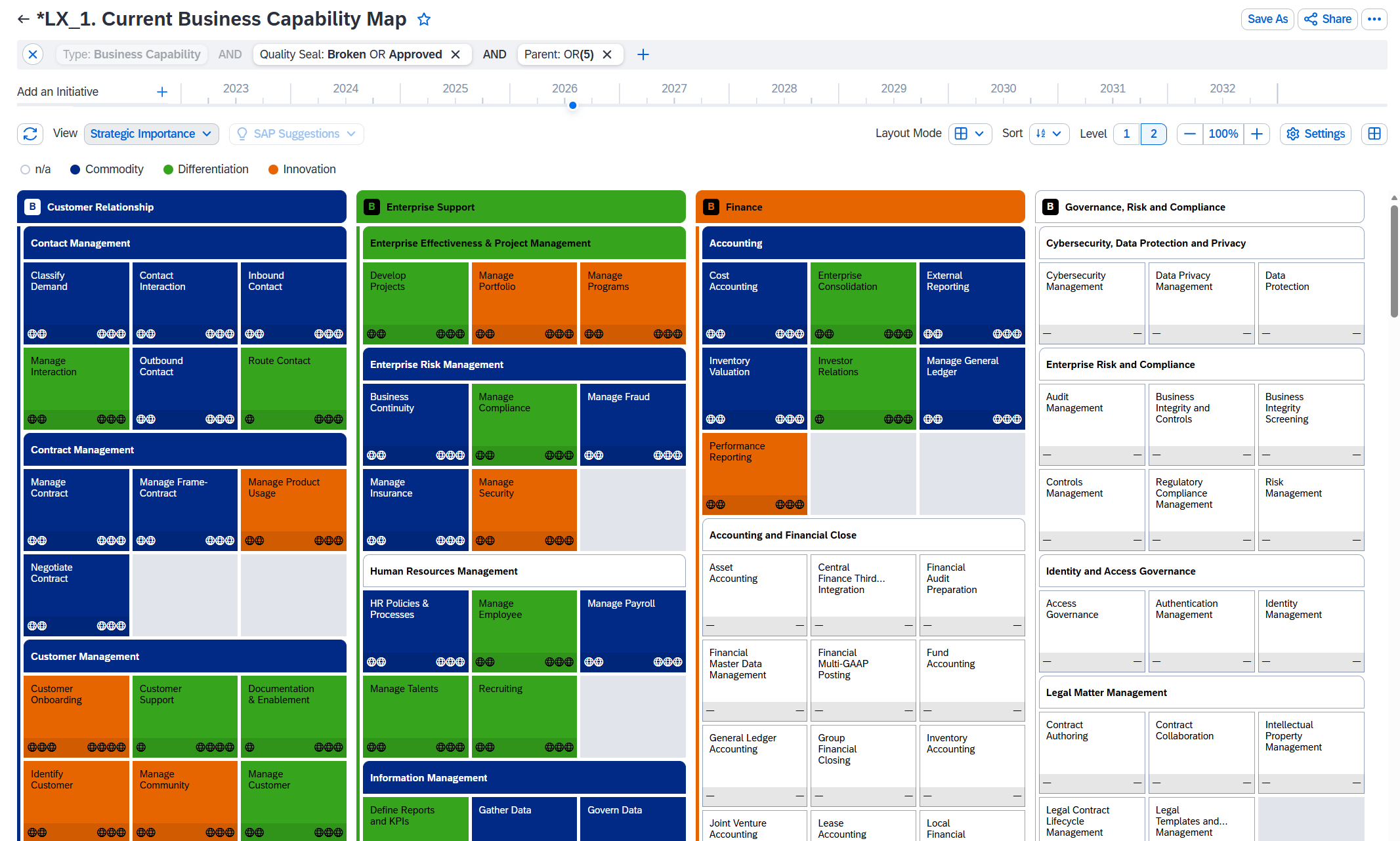Open the Legal Matter Management header
This screenshot has width=1400, height=841.
(x=1201, y=692)
